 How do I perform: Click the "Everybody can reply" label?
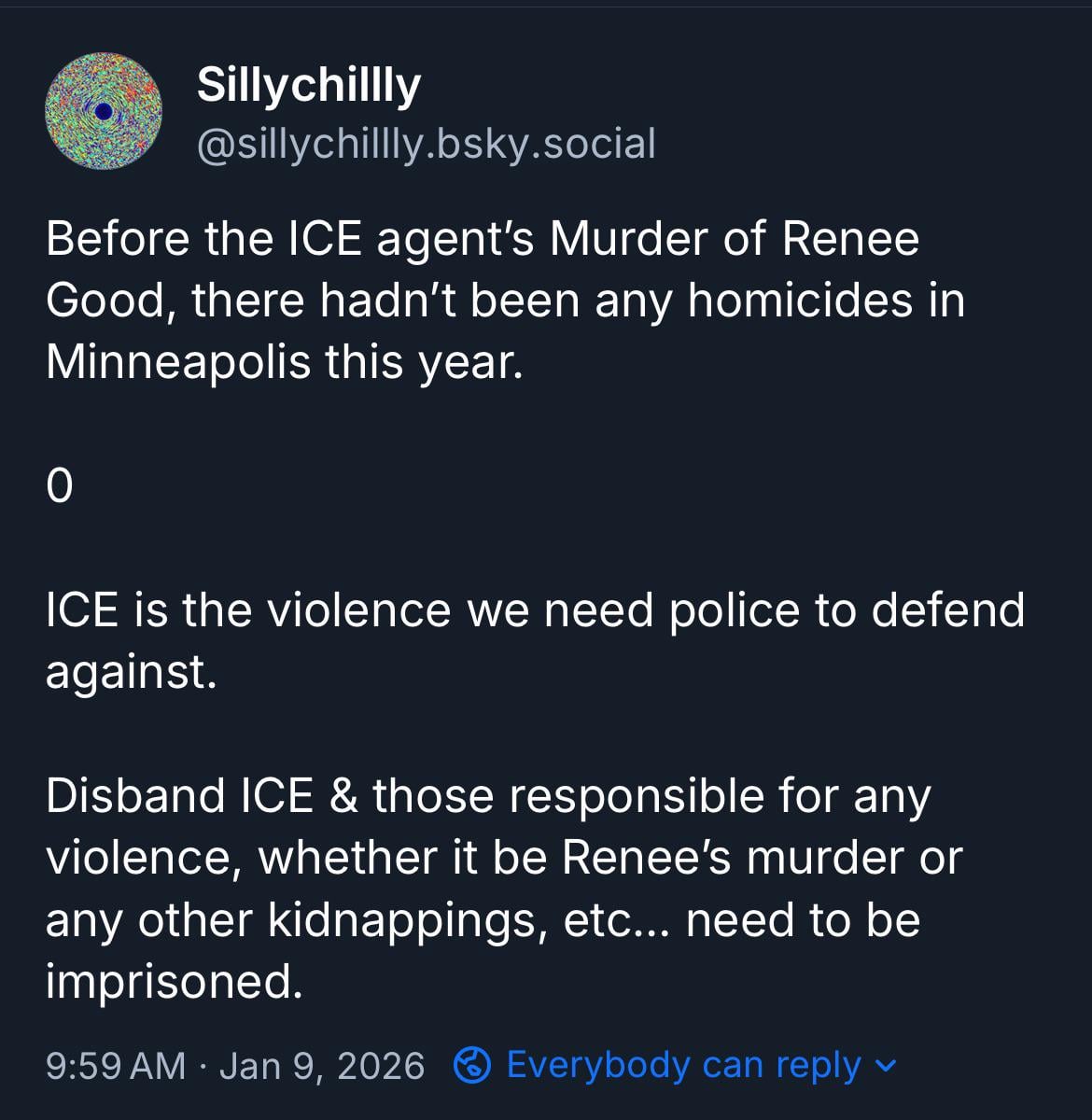pyautogui.click(x=683, y=1065)
